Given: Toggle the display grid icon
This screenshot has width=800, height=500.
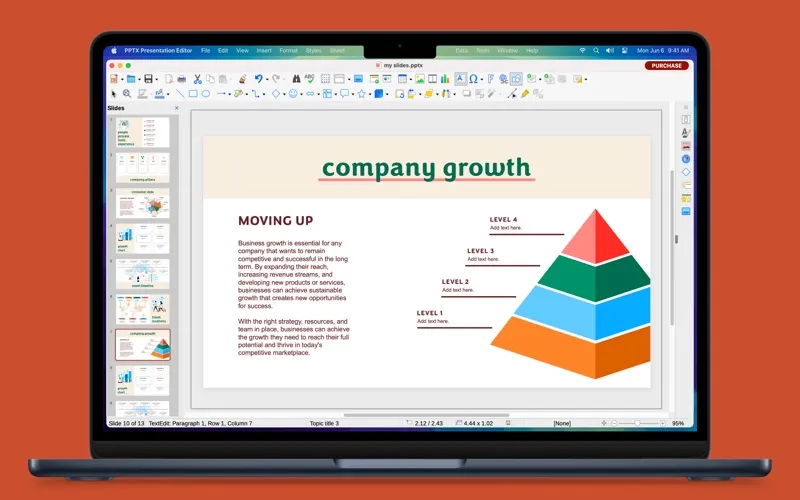Looking at the screenshot, I should click(326, 79).
